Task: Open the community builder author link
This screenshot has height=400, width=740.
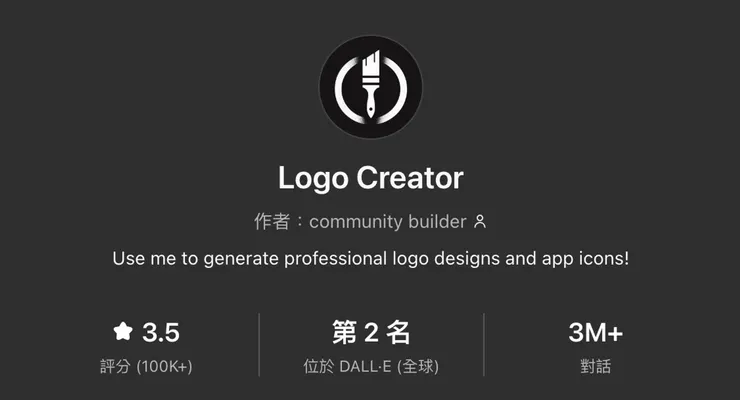Action: tap(388, 222)
